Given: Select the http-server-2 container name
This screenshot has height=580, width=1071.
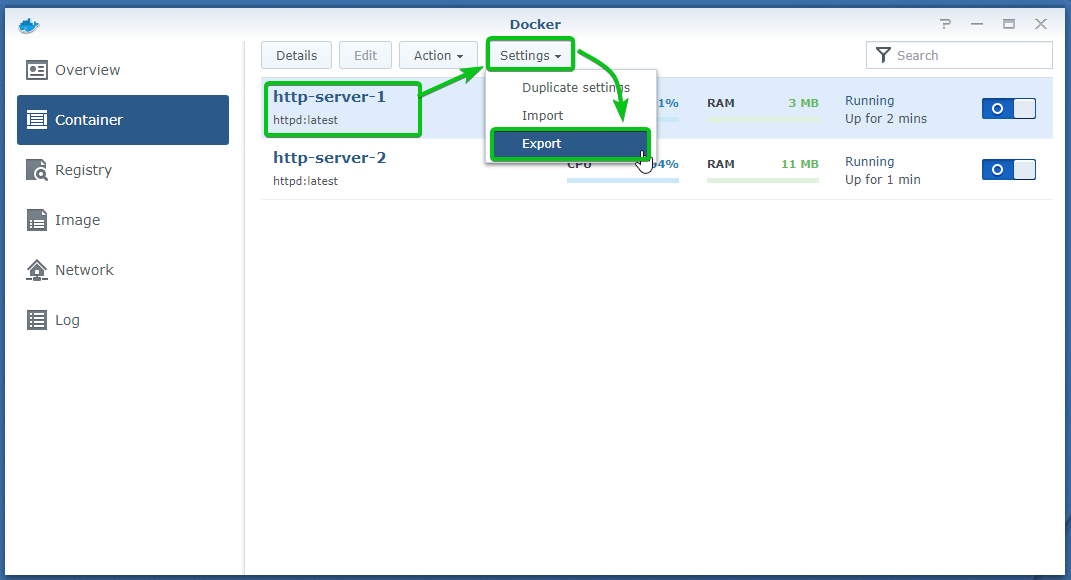Looking at the screenshot, I should coord(329,158).
